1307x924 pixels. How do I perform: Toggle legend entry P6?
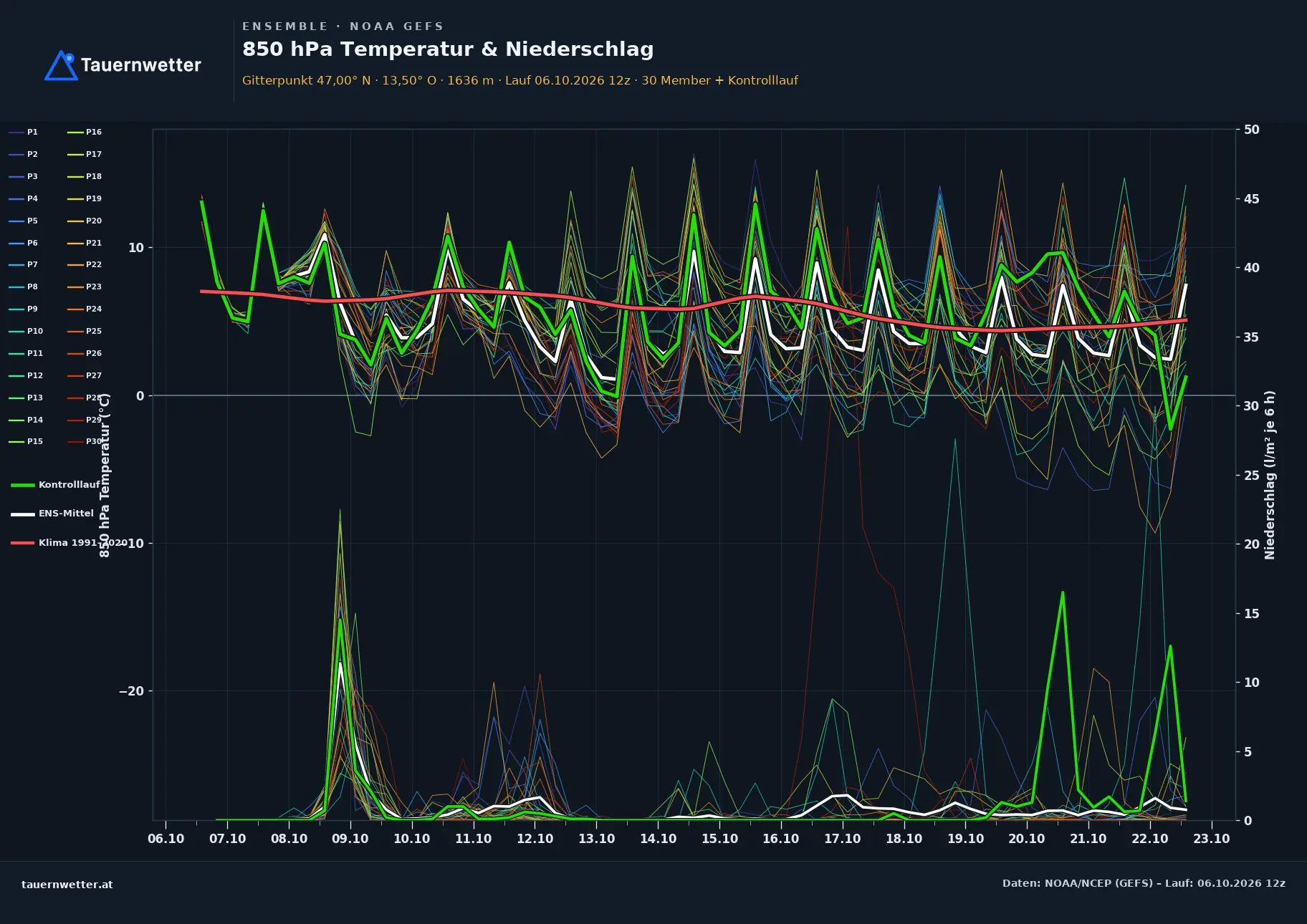click(23, 243)
